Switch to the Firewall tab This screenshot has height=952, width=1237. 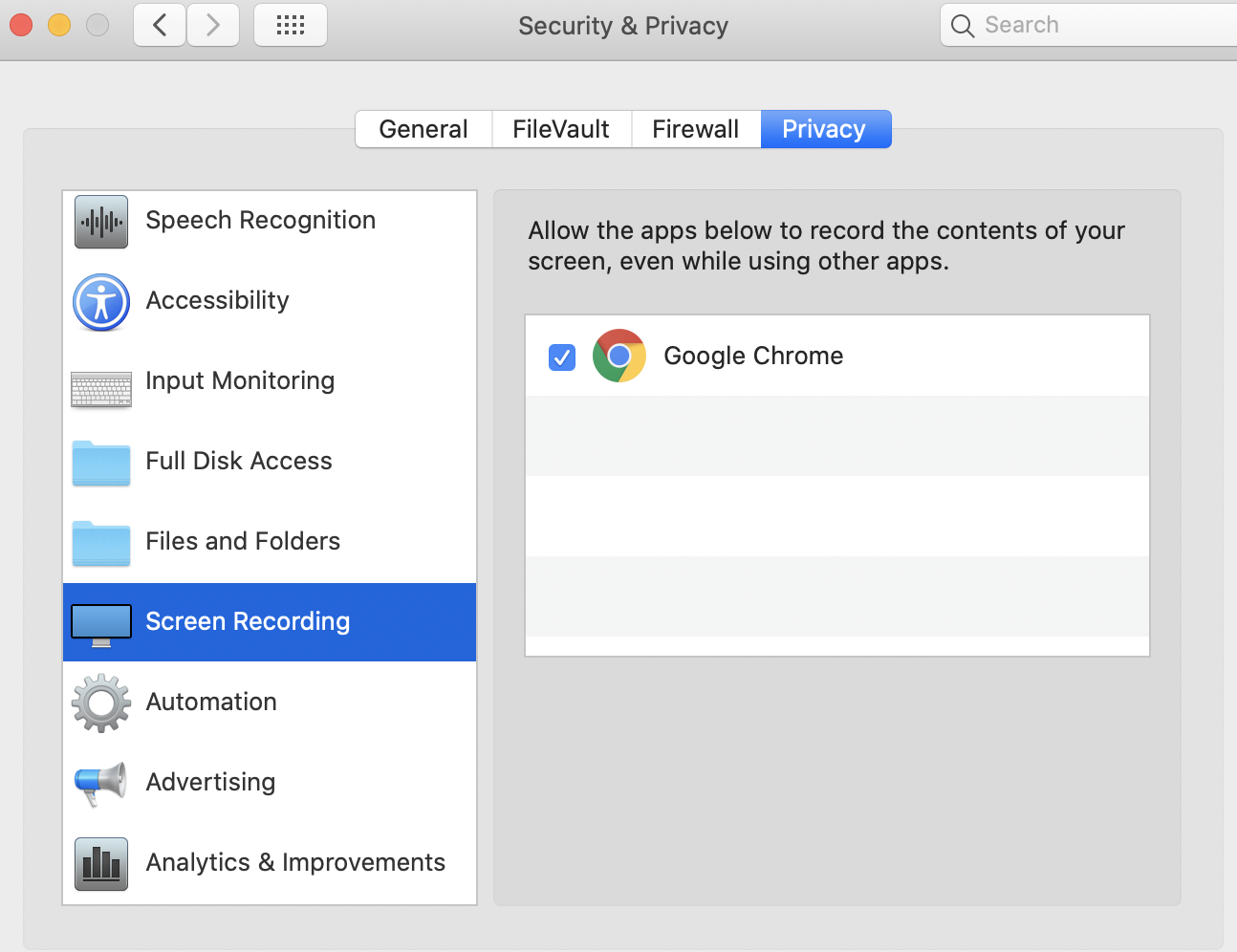[695, 129]
